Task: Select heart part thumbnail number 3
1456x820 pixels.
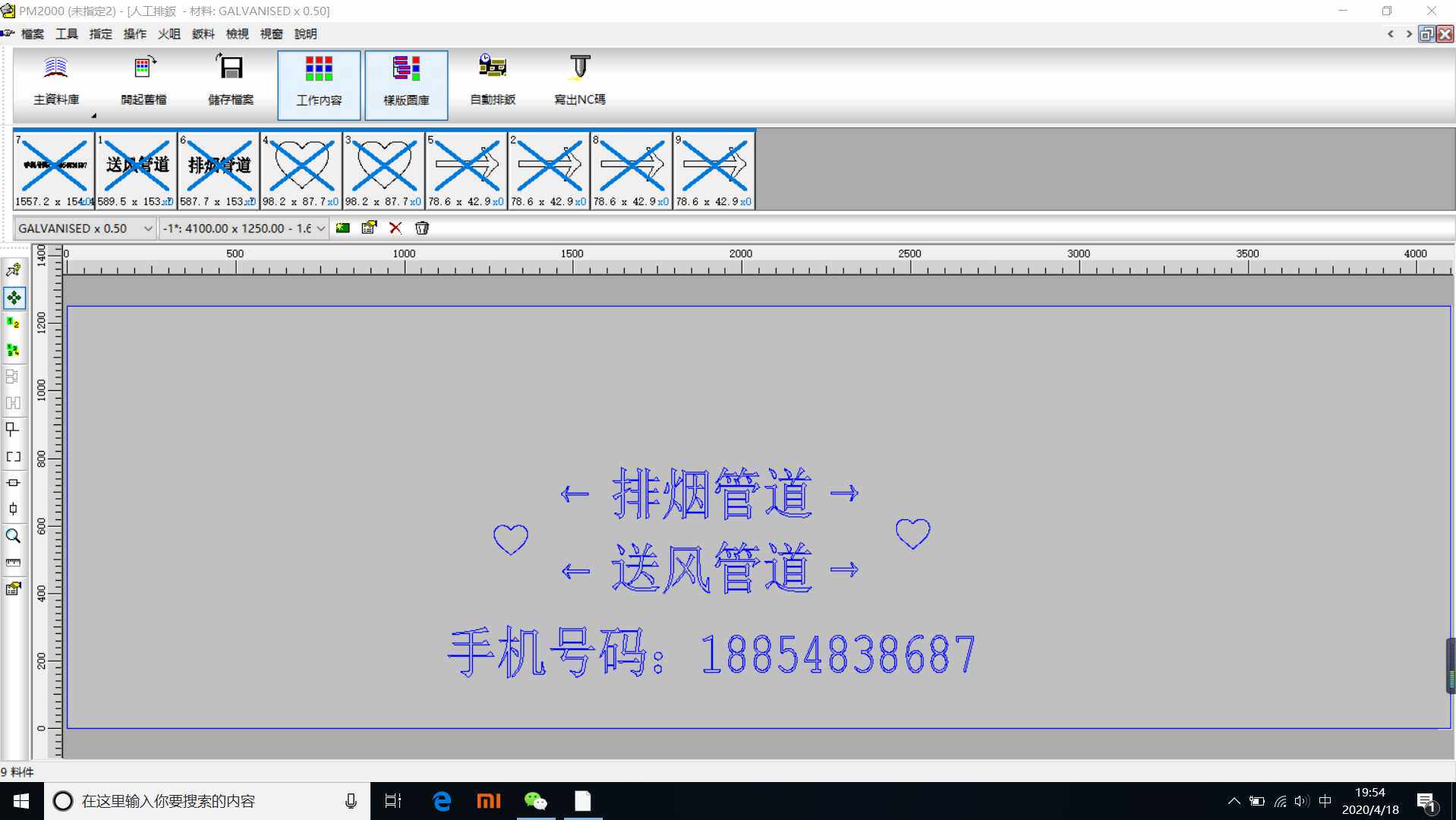Action: [x=384, y=170]
